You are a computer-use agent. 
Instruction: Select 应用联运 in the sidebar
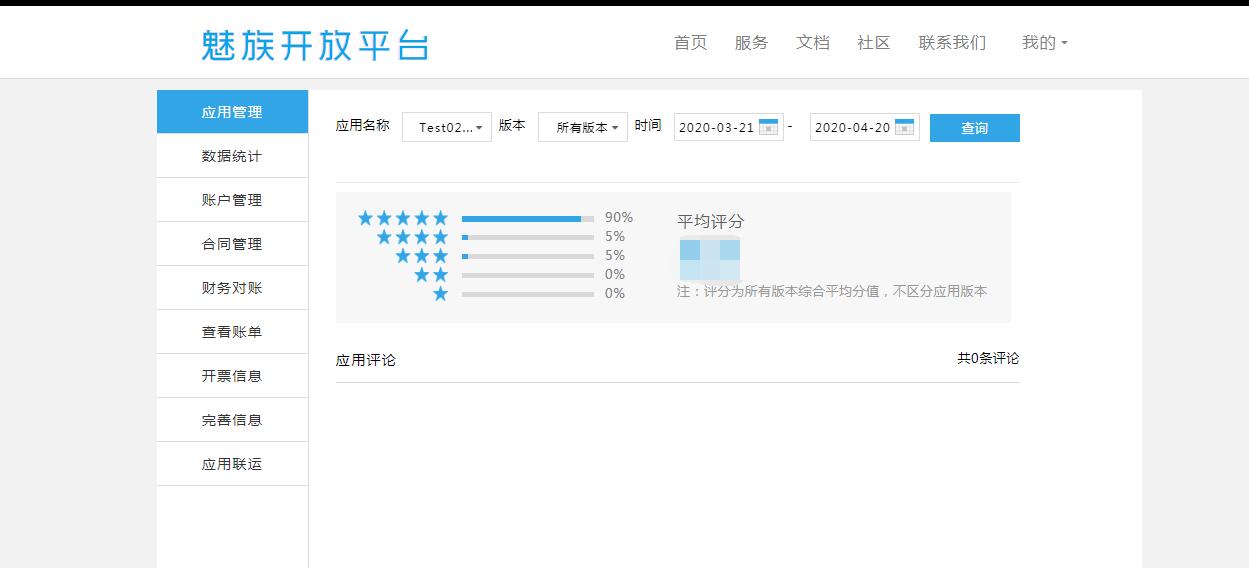click(232, 464)
